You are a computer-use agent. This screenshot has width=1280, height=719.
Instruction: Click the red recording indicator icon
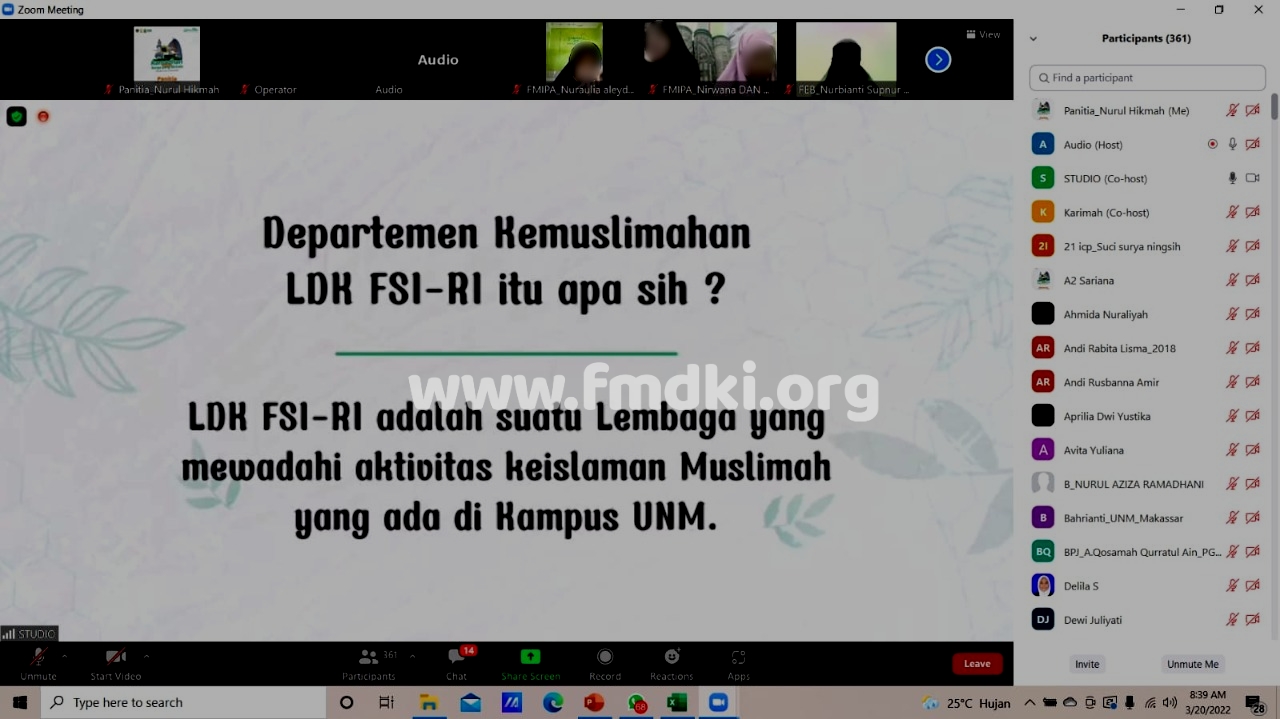click(x=43, y=116)
